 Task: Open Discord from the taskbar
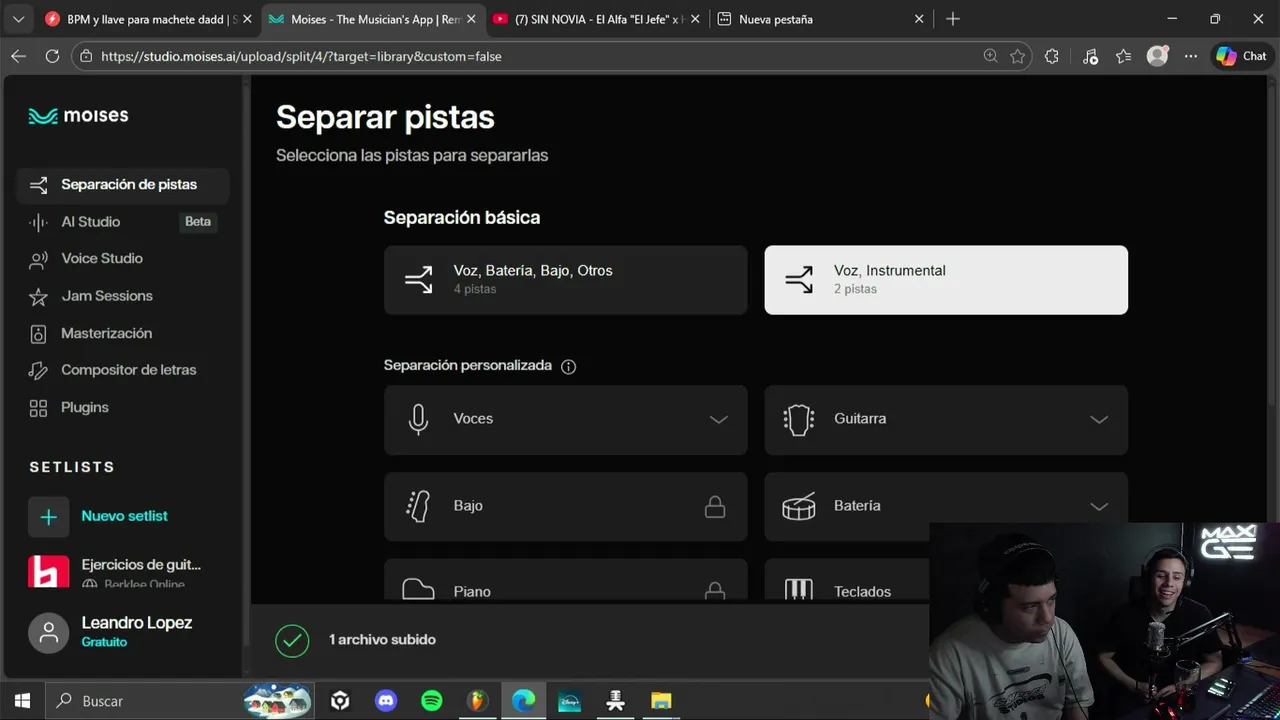pos(386,701)
